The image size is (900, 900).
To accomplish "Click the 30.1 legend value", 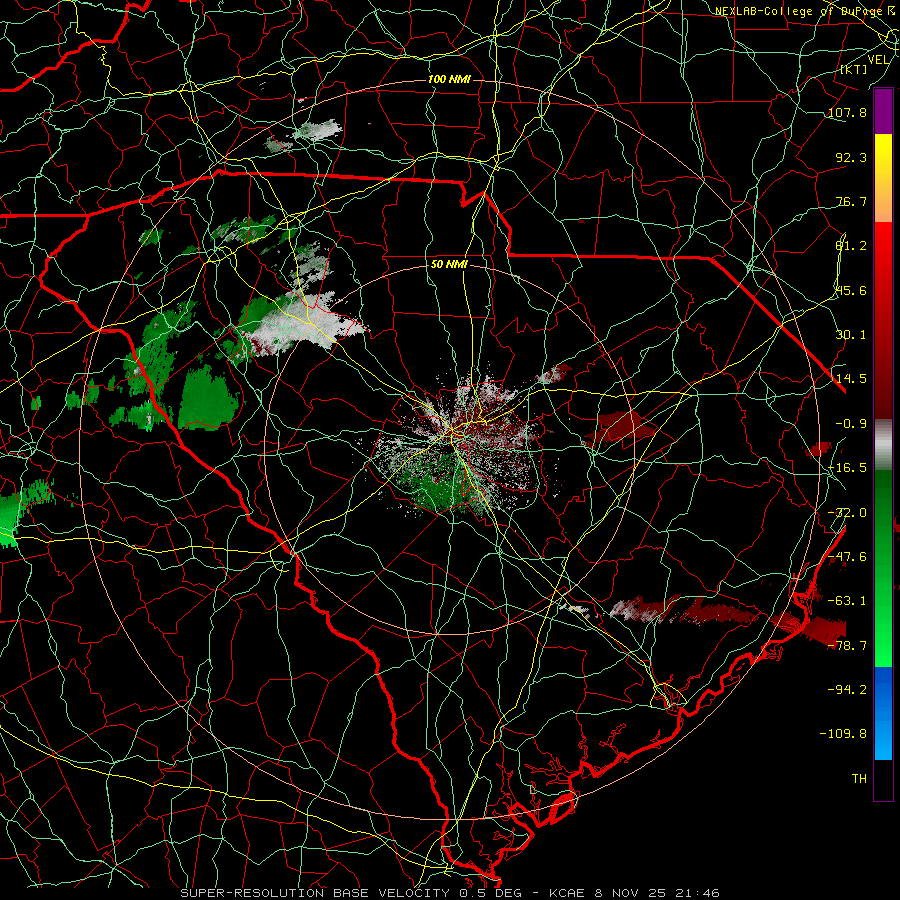I will (x=851, y=335).
